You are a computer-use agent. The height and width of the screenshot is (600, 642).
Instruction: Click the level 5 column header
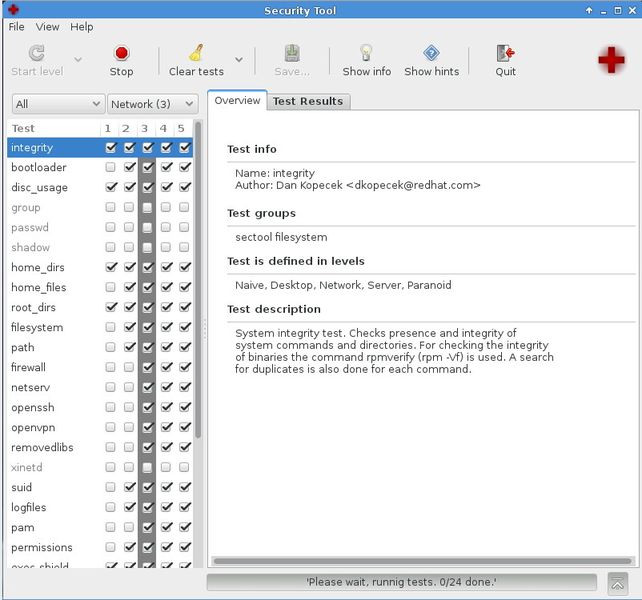[x=181, y=129]
